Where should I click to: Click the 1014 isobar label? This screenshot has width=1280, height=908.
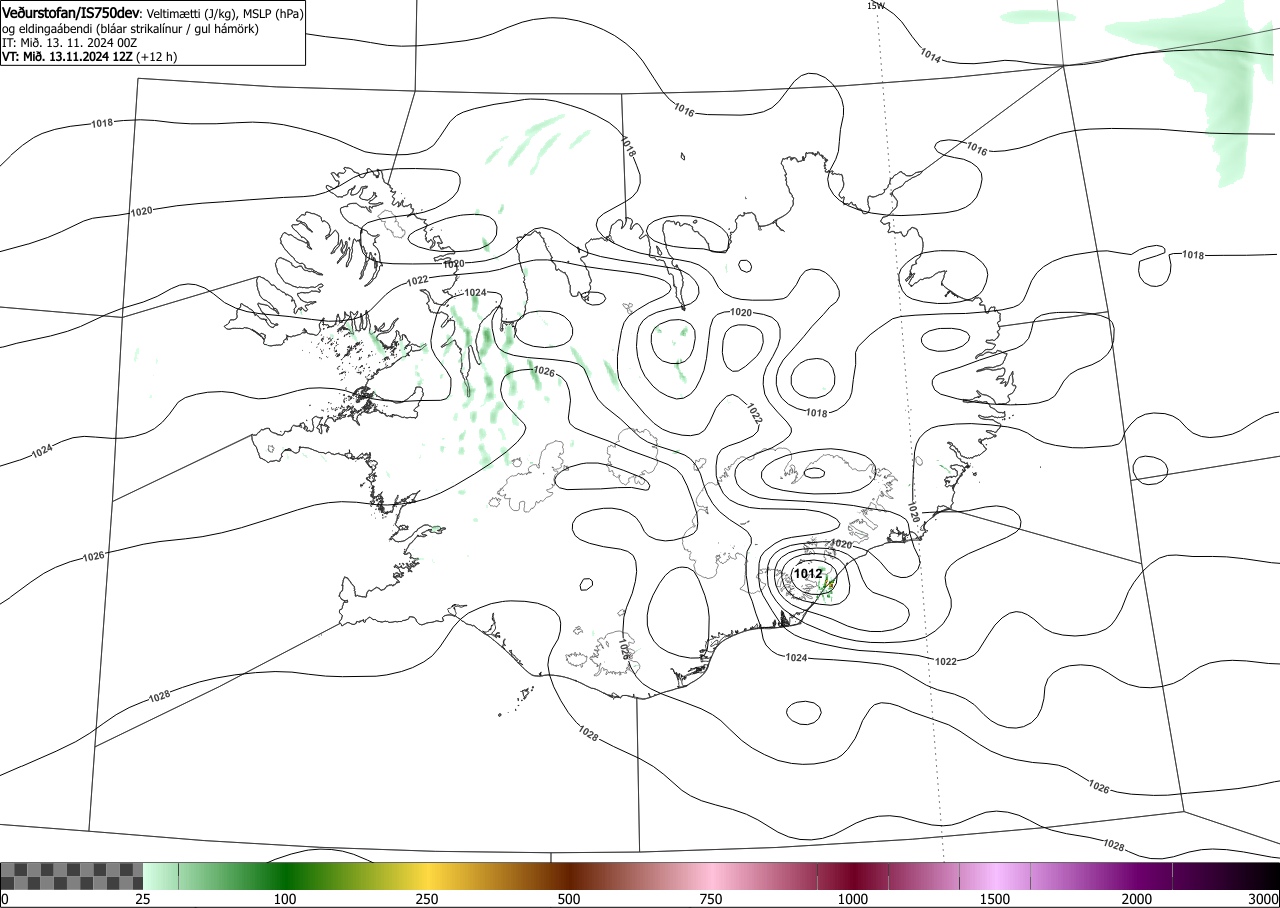(x=930, y=57)
